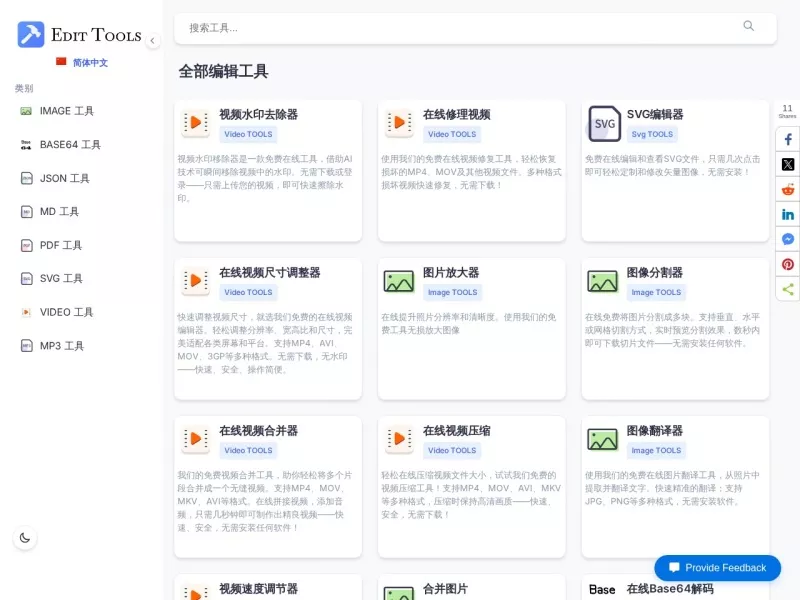800x600 pixels.
Task: Toggle dark mode with the moon button
Action: [x=24, y=538]
